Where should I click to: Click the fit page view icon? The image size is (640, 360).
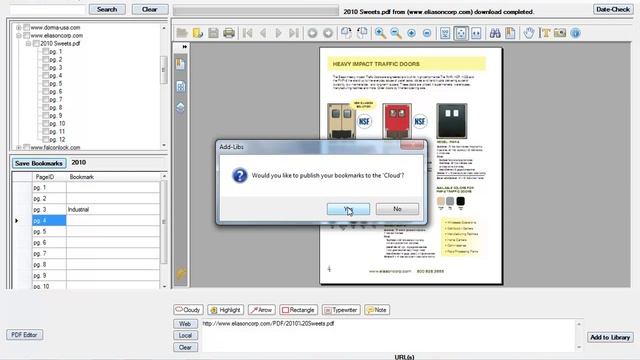[x=461, y=33]
